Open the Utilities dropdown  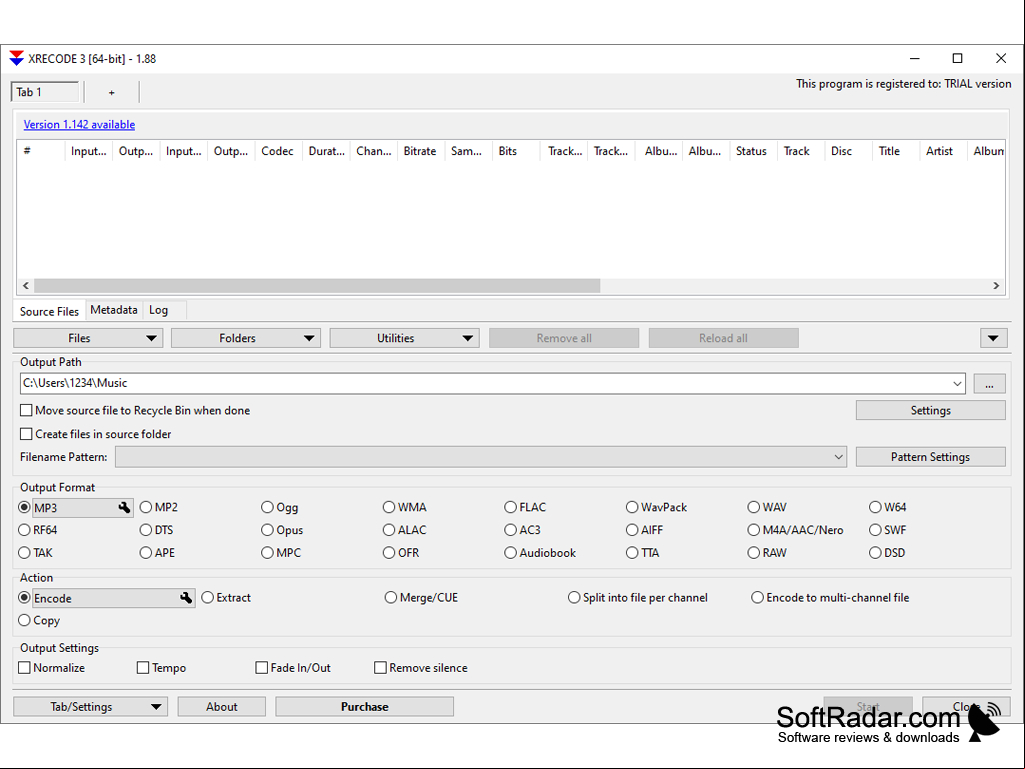tap(405, 338)
